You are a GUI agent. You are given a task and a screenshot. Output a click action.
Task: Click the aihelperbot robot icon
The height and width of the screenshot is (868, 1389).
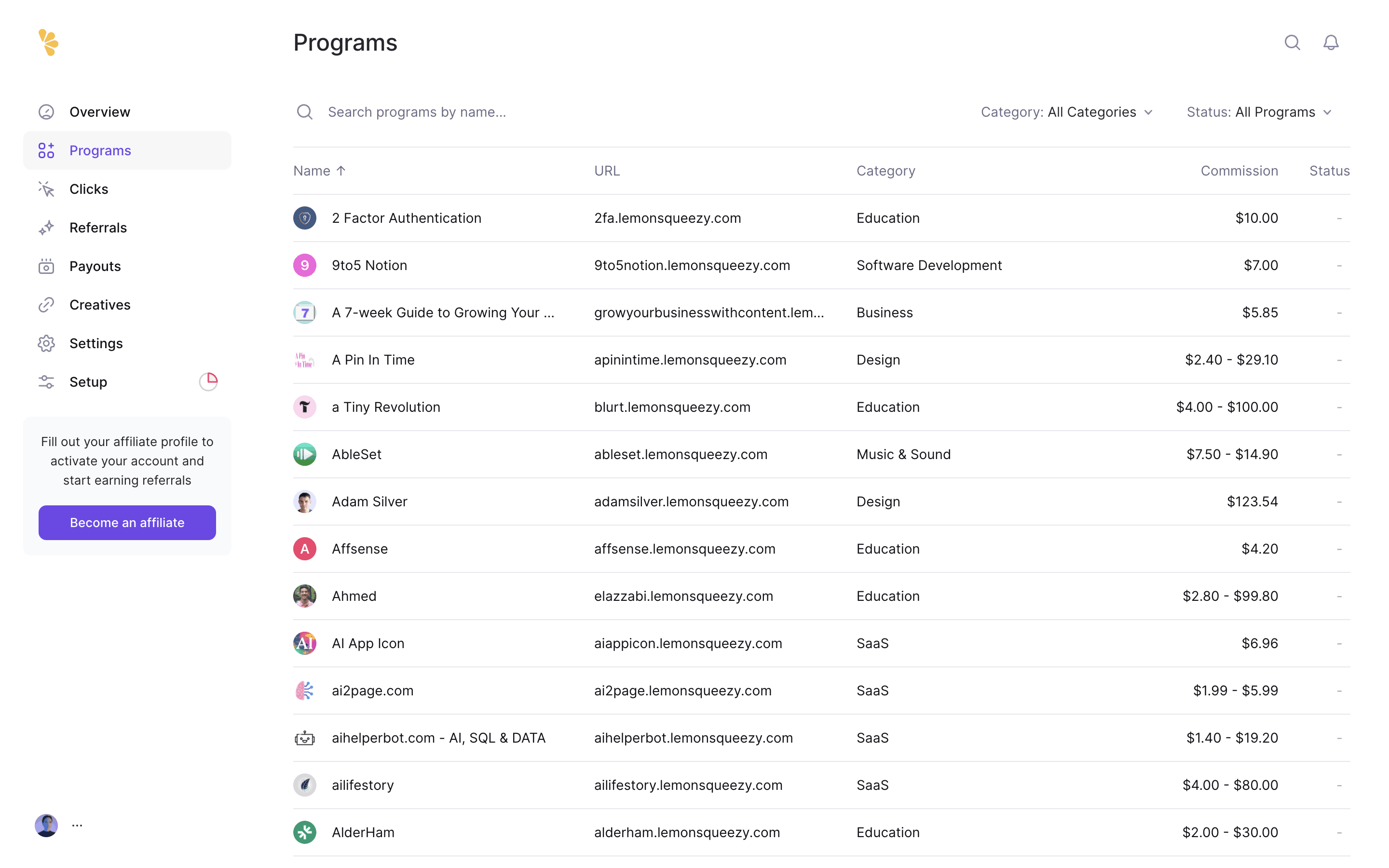coord(305,738)
